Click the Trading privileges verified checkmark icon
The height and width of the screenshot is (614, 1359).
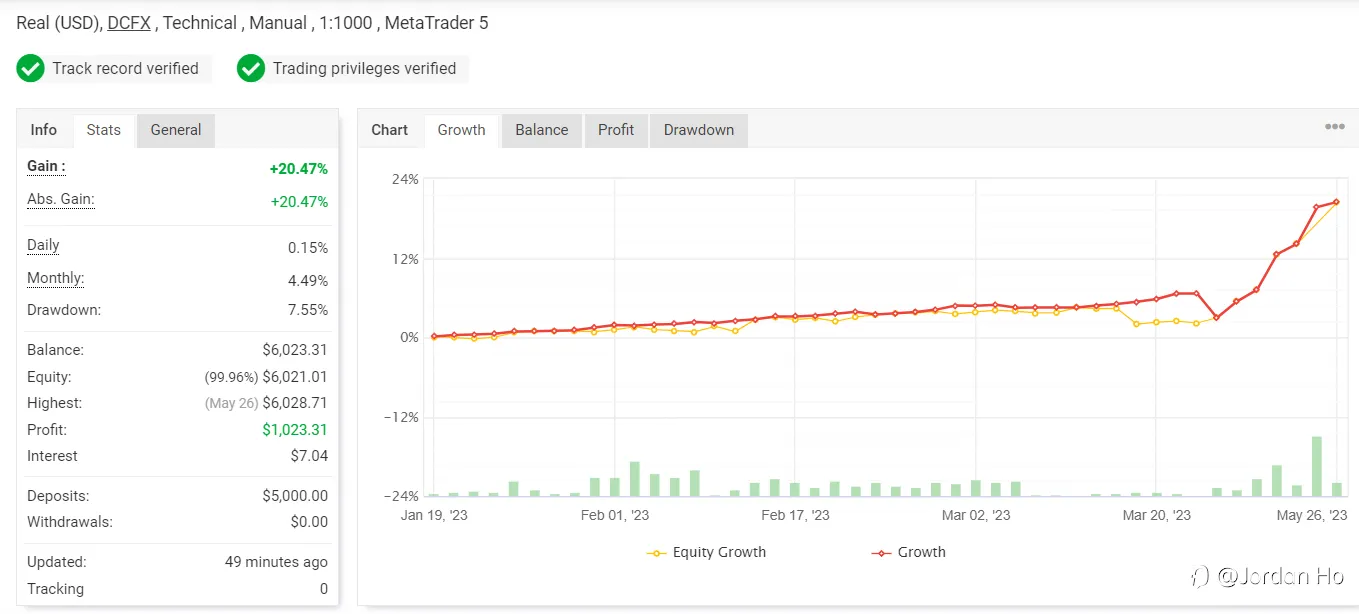251,69
